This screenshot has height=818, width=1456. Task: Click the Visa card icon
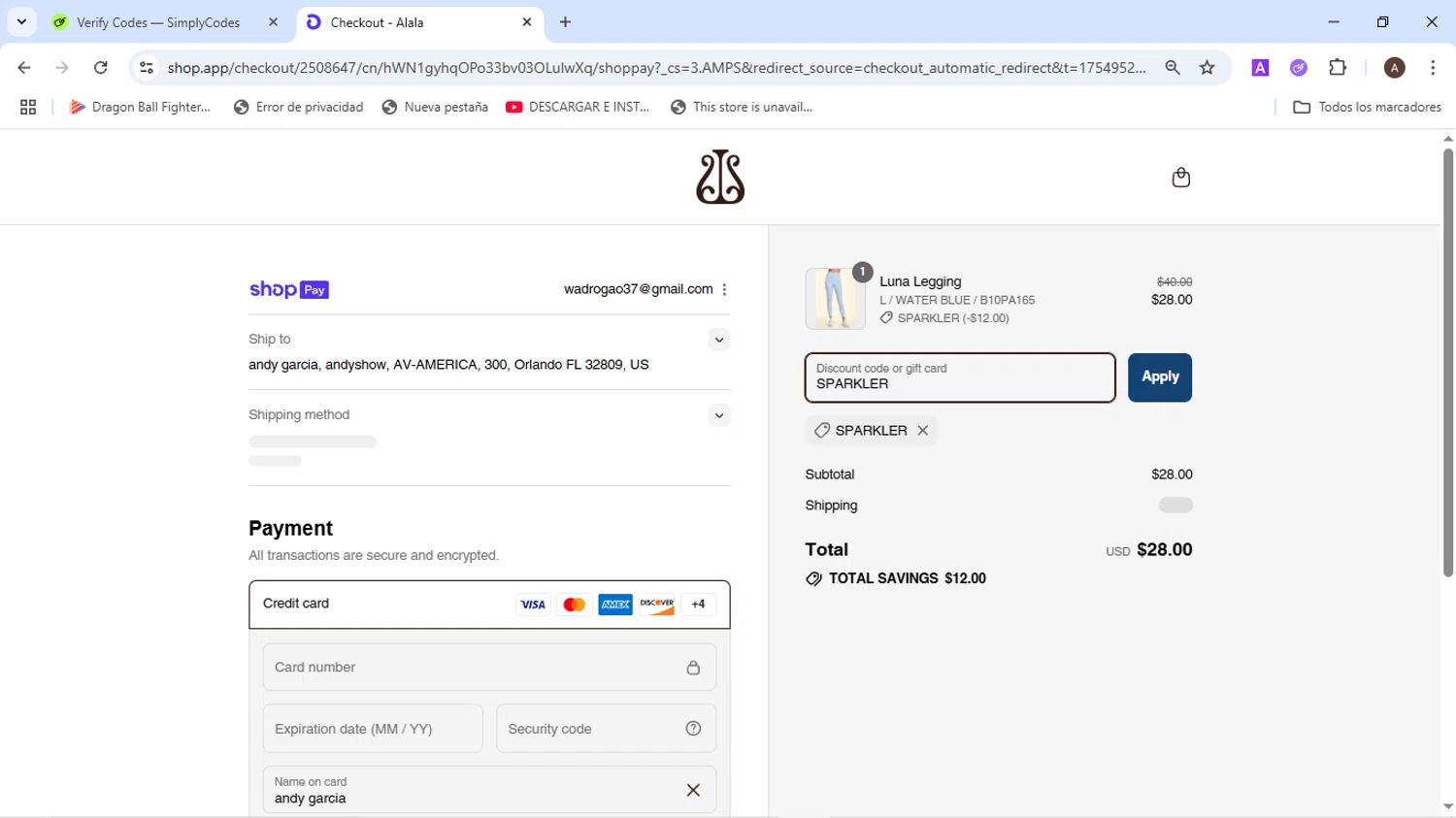coord(533,605)
